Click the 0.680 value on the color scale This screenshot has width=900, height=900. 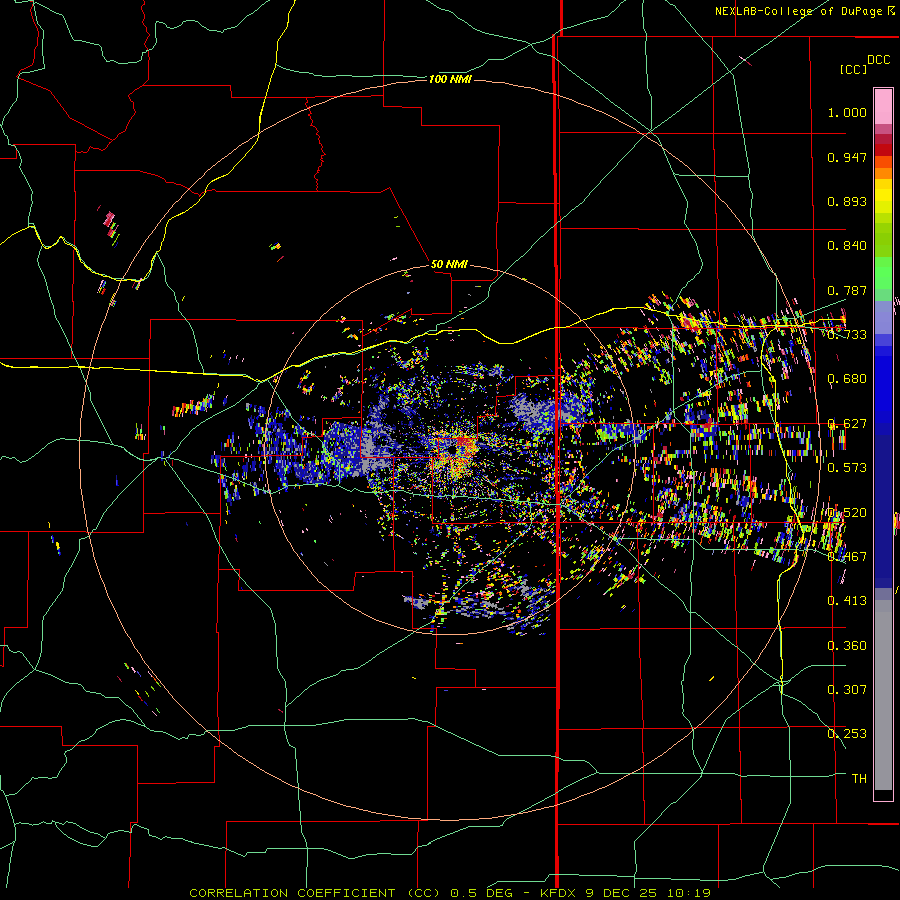[847, 379]
